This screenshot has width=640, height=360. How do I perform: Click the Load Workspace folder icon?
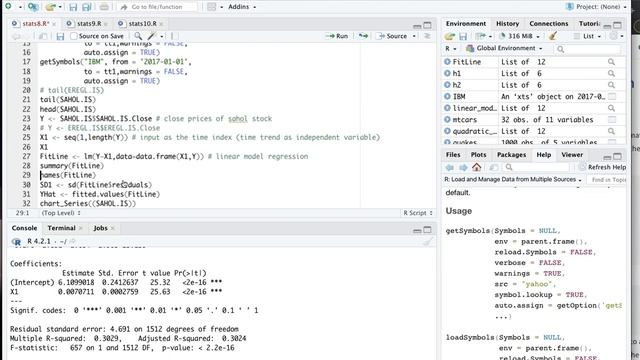449,36
